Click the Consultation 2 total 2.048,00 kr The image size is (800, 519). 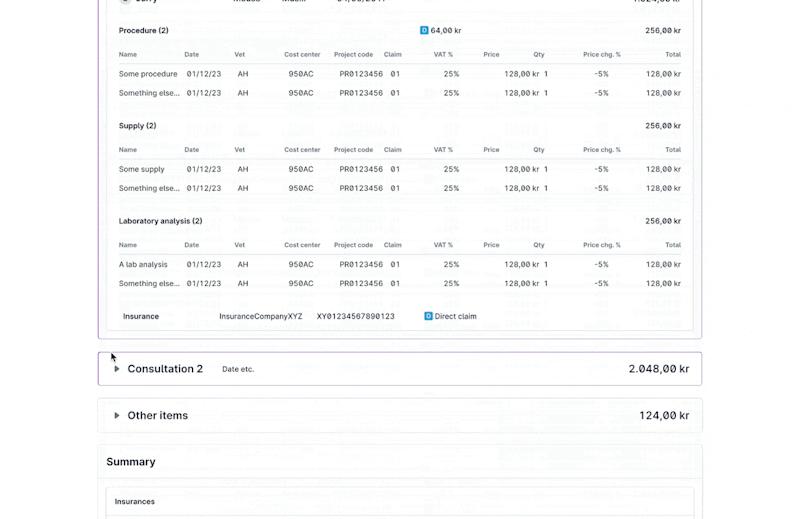pos(659,369)
